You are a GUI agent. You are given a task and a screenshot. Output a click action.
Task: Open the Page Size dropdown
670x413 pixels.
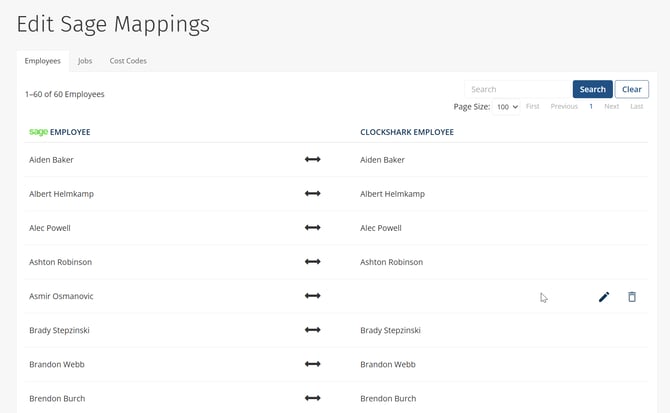click(x=507, y=107)
